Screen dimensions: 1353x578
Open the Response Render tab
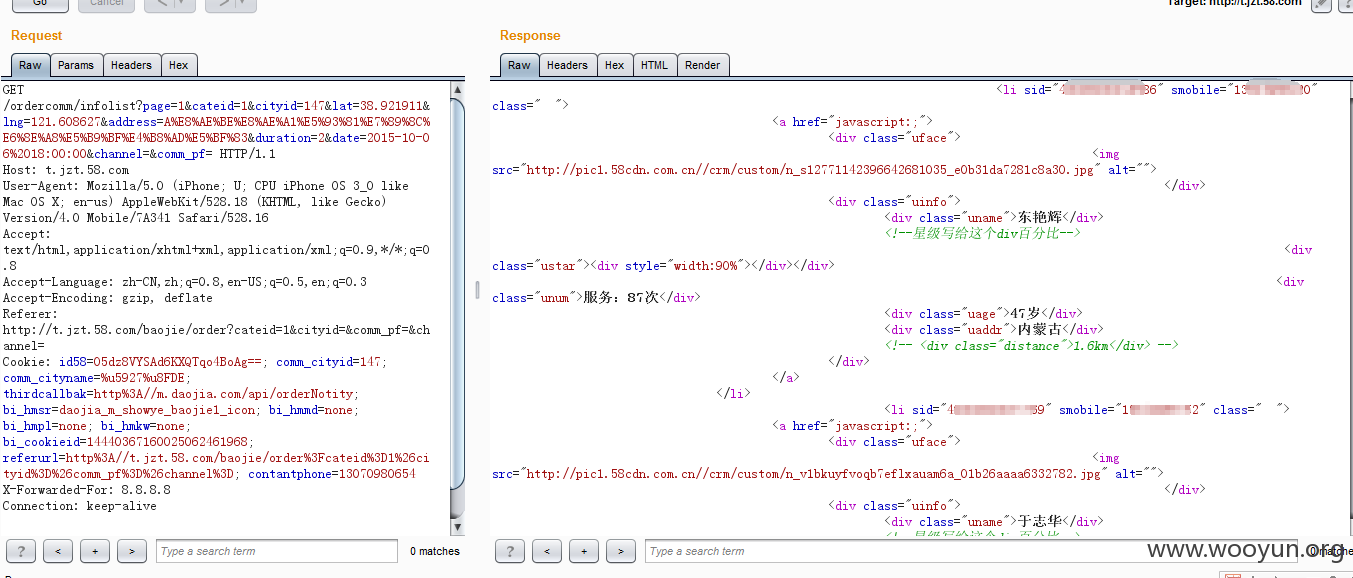[703, 65]
